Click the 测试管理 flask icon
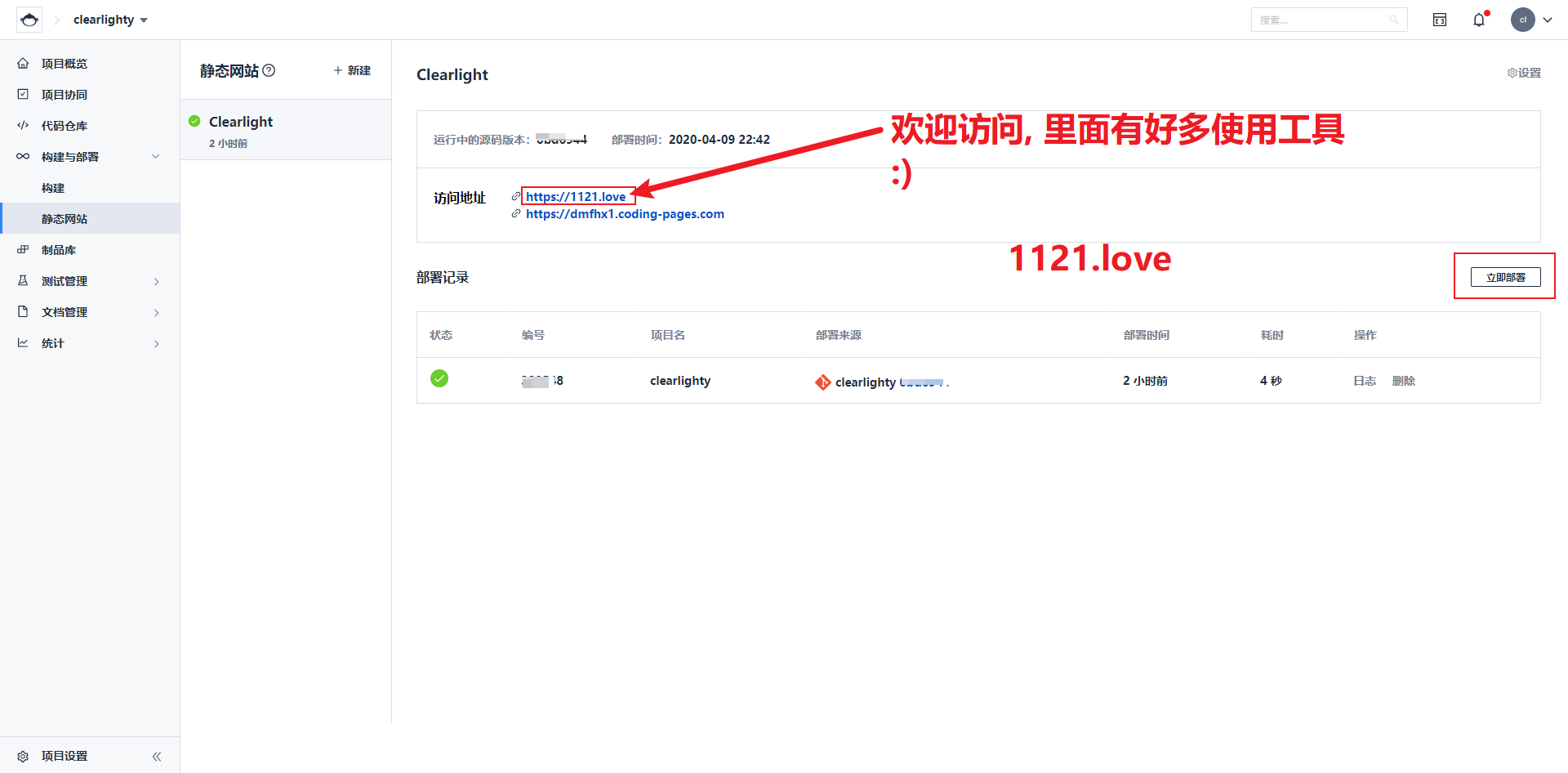1568x773 pixels. pyautogui.click(x=23, y=280)
